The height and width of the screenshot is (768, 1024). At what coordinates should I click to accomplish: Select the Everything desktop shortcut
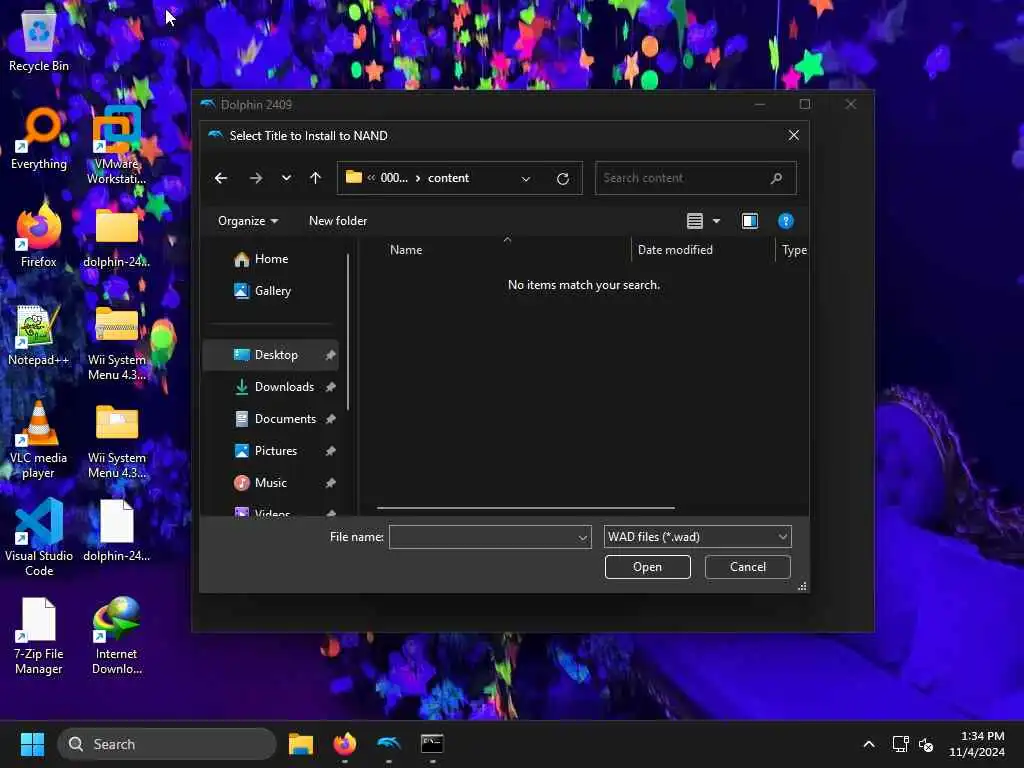[x=39, y=138]
